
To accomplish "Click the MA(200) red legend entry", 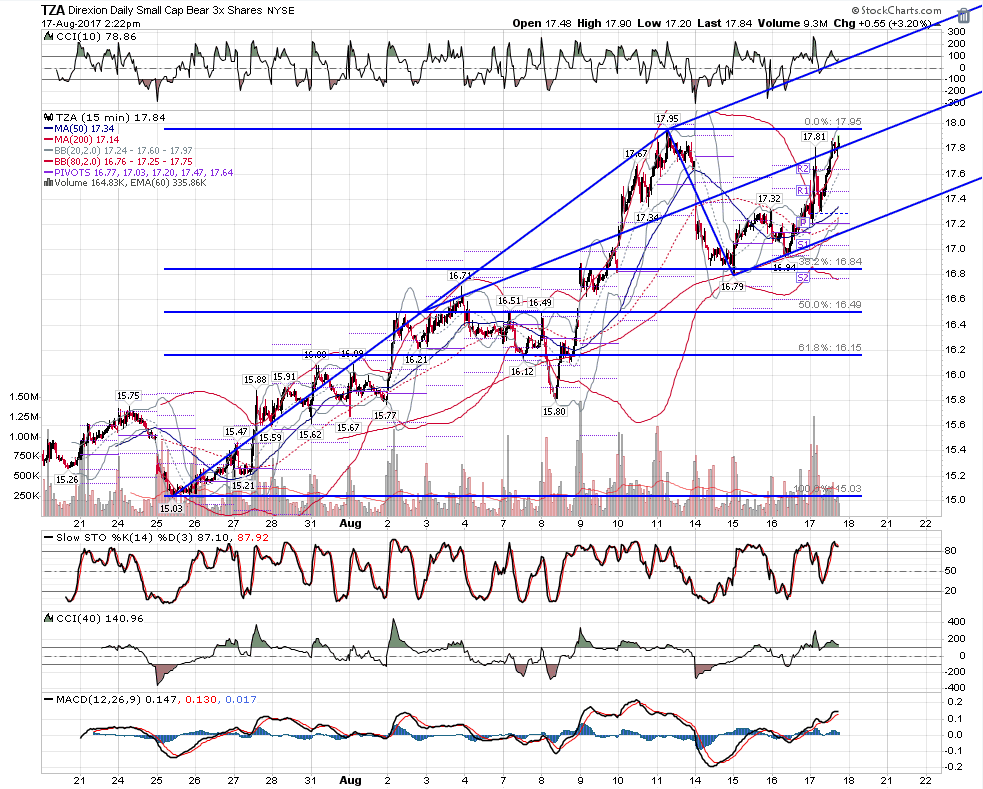I will 81,140.
